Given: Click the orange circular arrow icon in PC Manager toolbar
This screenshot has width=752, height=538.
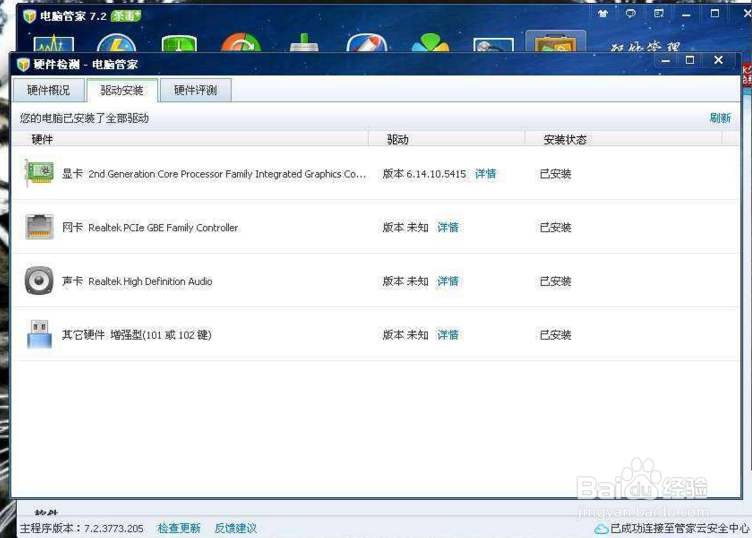Looking at the screenshot, I should pos(241,43).
